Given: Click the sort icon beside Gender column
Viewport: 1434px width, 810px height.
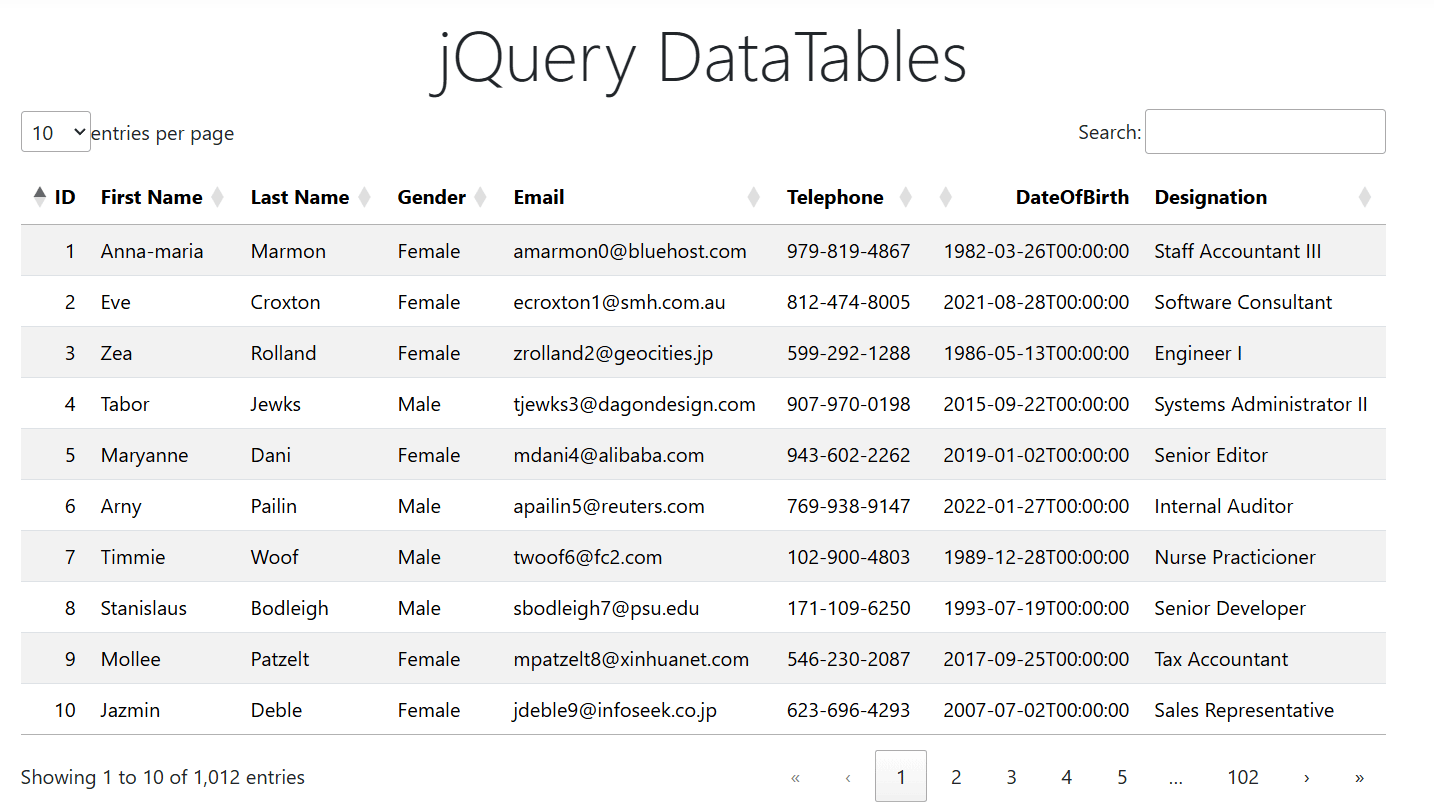Looking at the screenshot, I should click(x=480, y=197).
